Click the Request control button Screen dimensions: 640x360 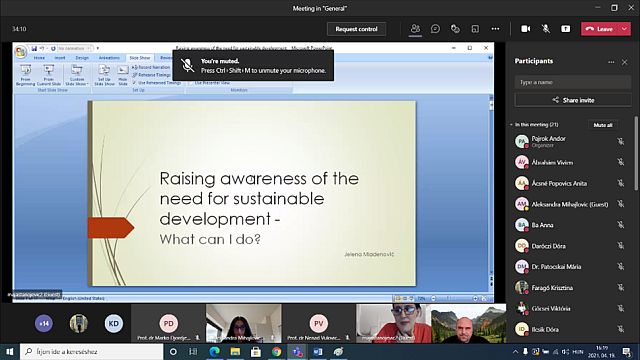(x=356, y=29)
